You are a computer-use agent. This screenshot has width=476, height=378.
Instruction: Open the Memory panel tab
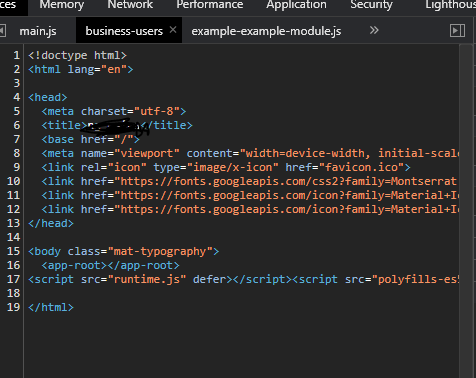click(x=62, y=5)
